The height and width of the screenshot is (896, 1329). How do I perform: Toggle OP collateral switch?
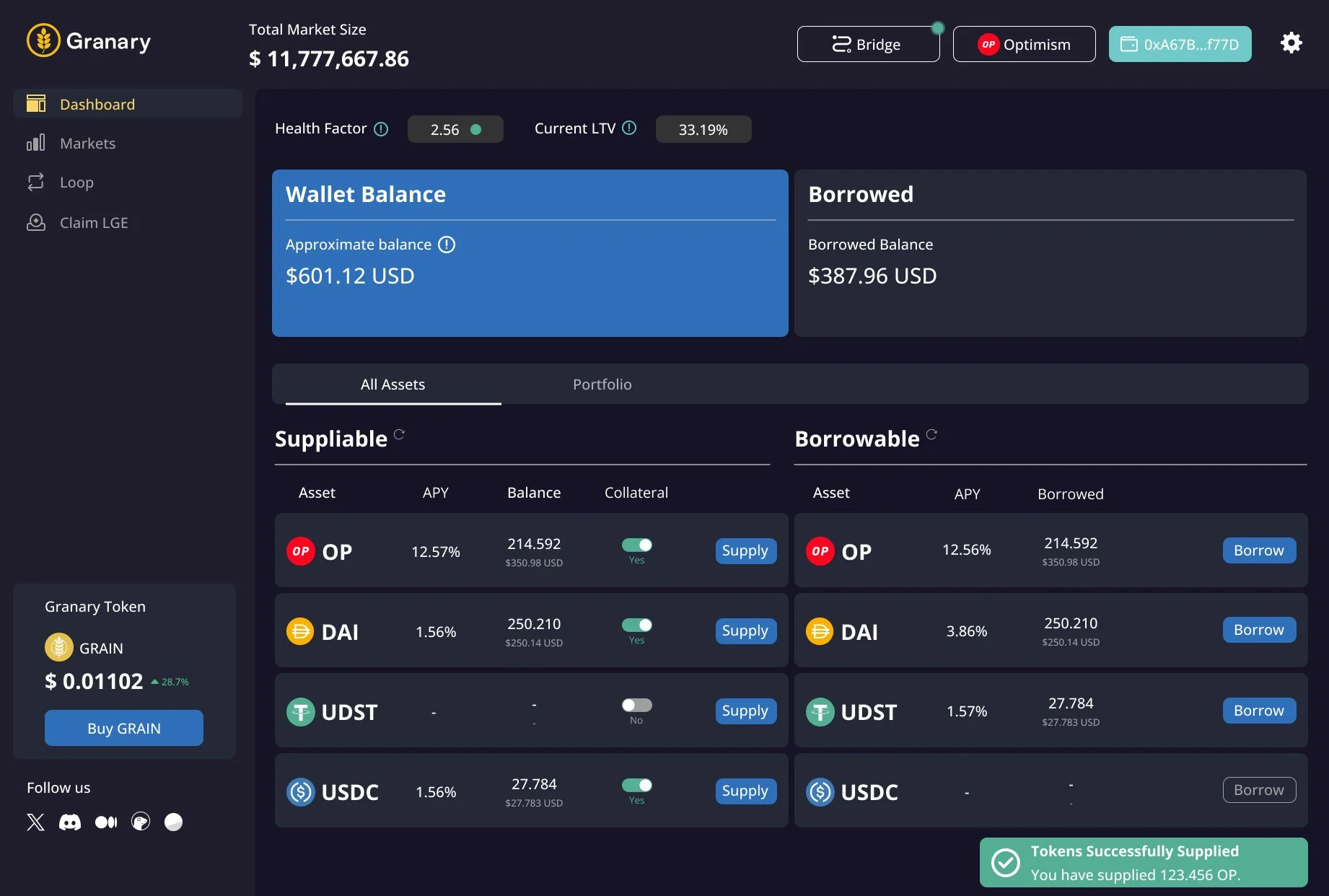click(x=637, y=545)
